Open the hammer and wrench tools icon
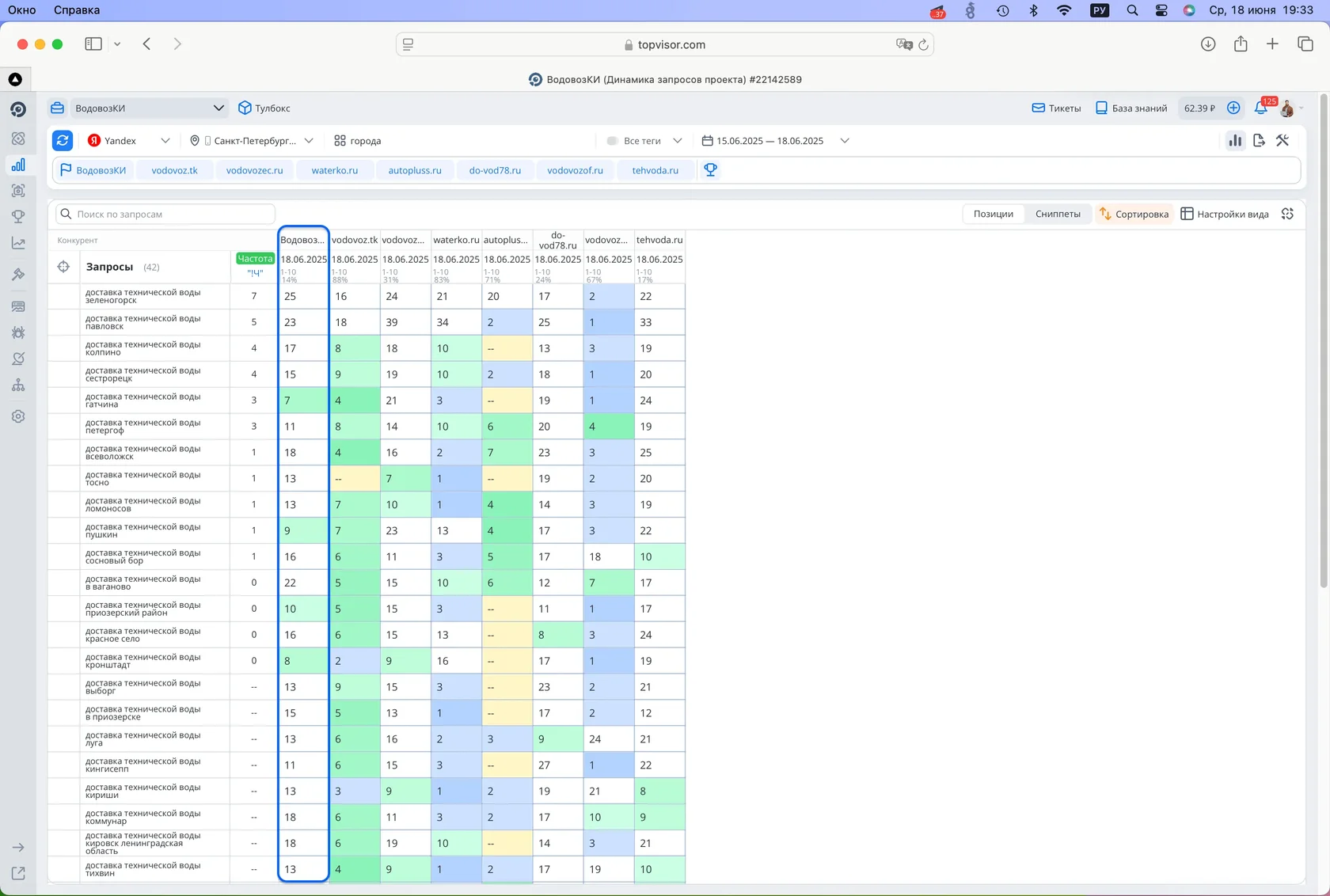The image size is (1330, 896). pyautogui.click(x=1282, y=141)
